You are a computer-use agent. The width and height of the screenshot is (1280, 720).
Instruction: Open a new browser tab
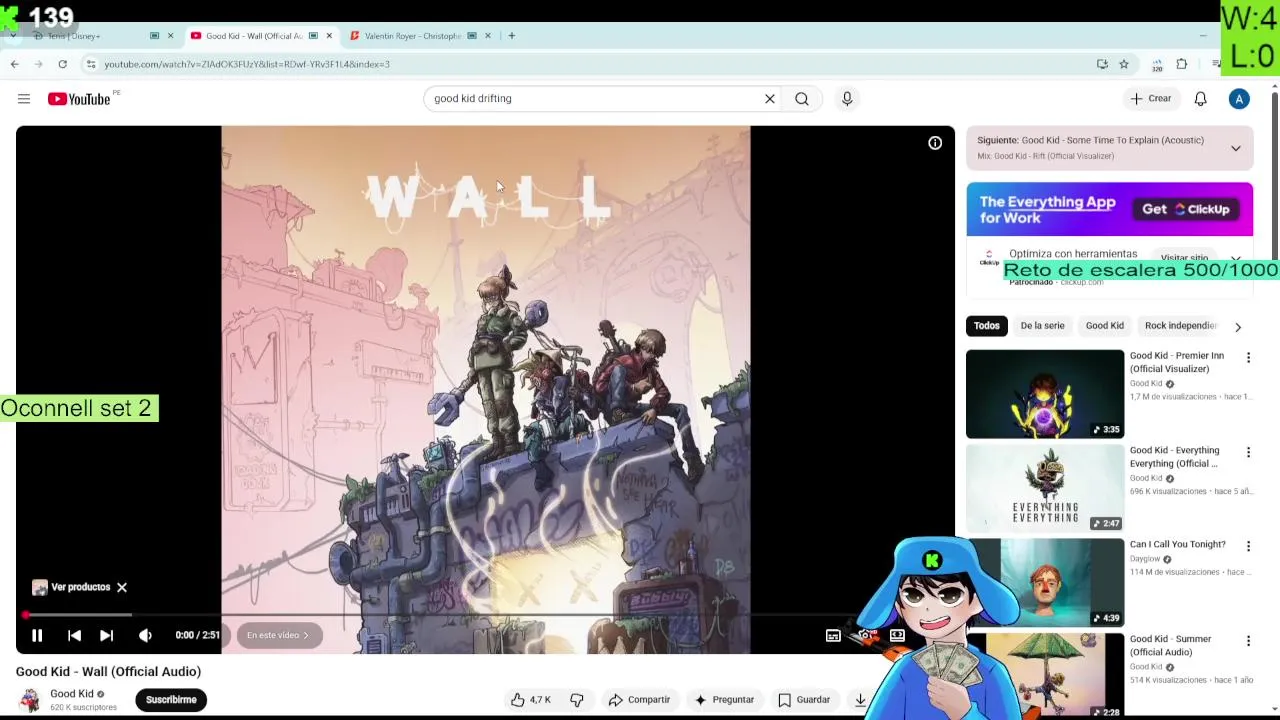click(x=511, y=36)
